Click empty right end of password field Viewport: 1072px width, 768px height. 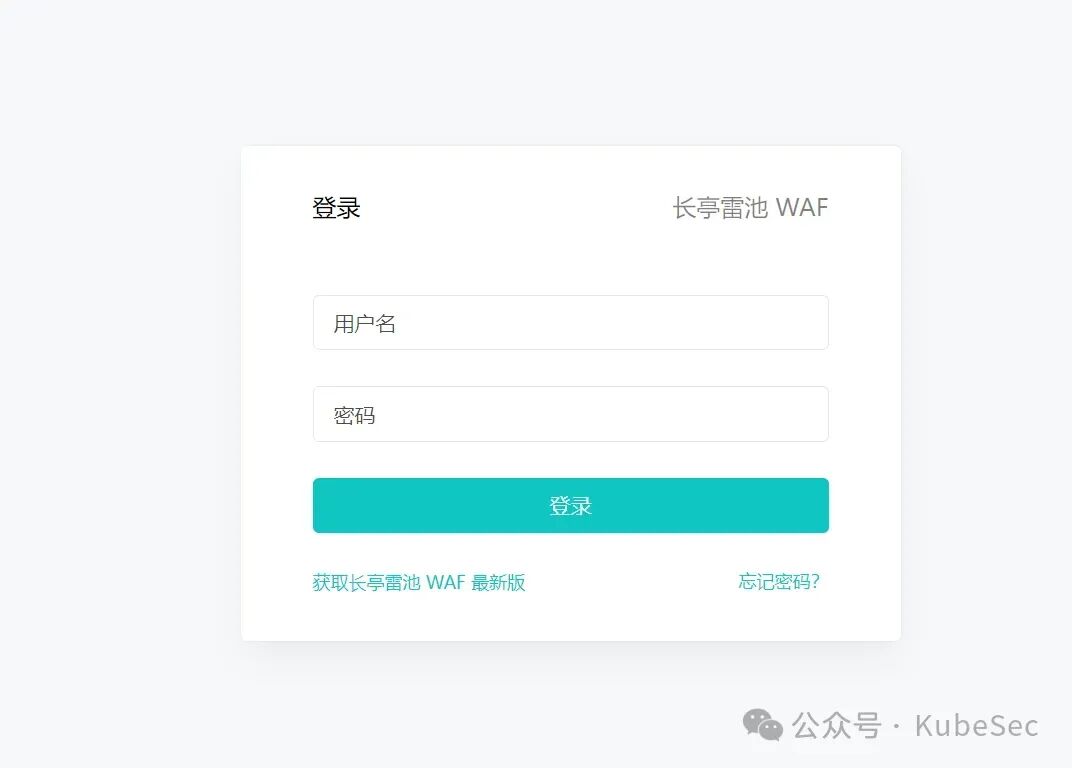[x=752, y=414]
